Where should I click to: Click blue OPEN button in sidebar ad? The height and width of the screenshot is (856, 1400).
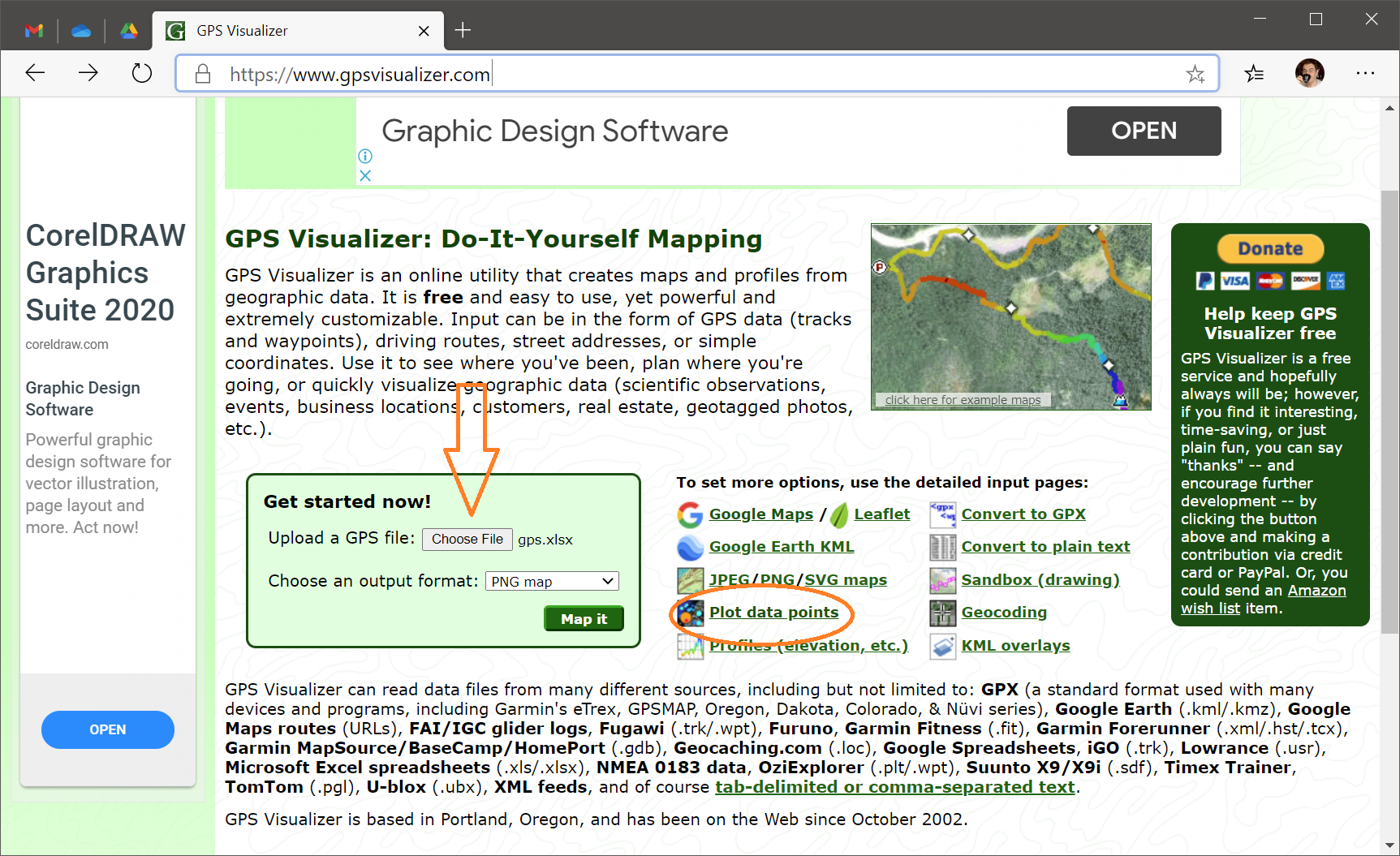click(108, 729)
